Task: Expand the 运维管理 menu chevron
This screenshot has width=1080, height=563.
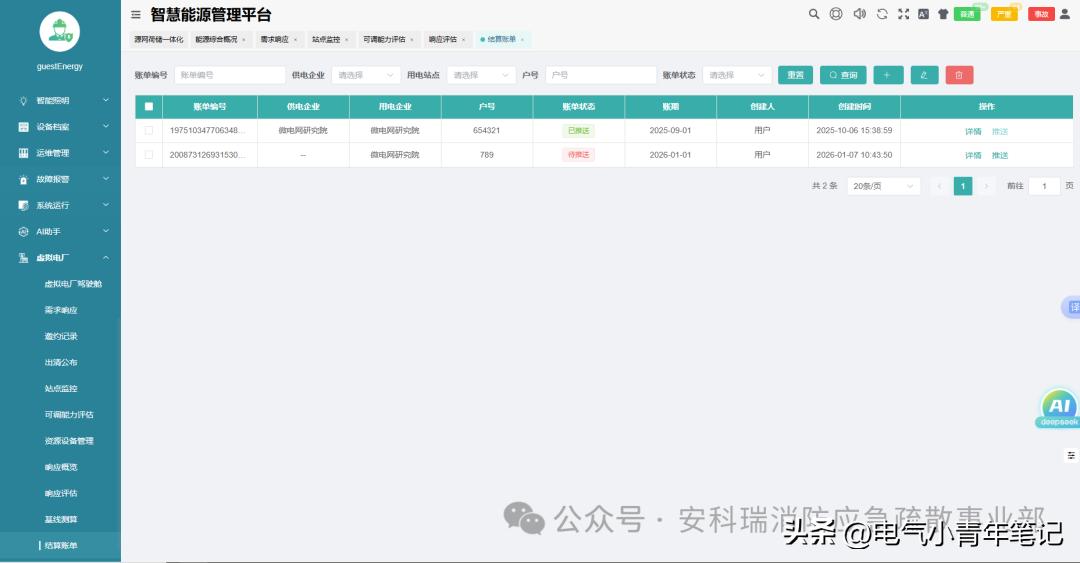Action: (106, 152)
